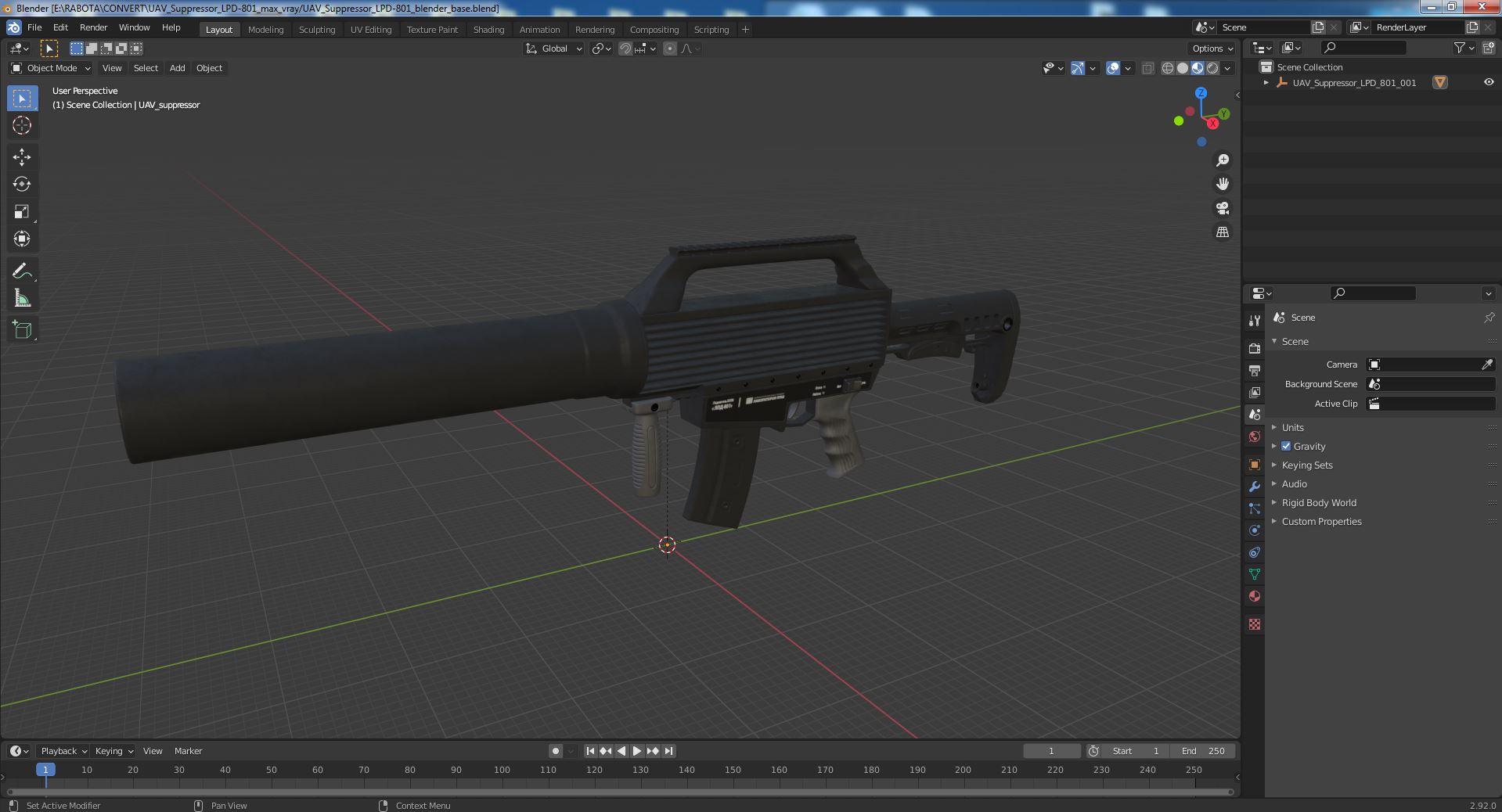
Task: Toggle auto keying record button
Action: (x=555, y=751)
